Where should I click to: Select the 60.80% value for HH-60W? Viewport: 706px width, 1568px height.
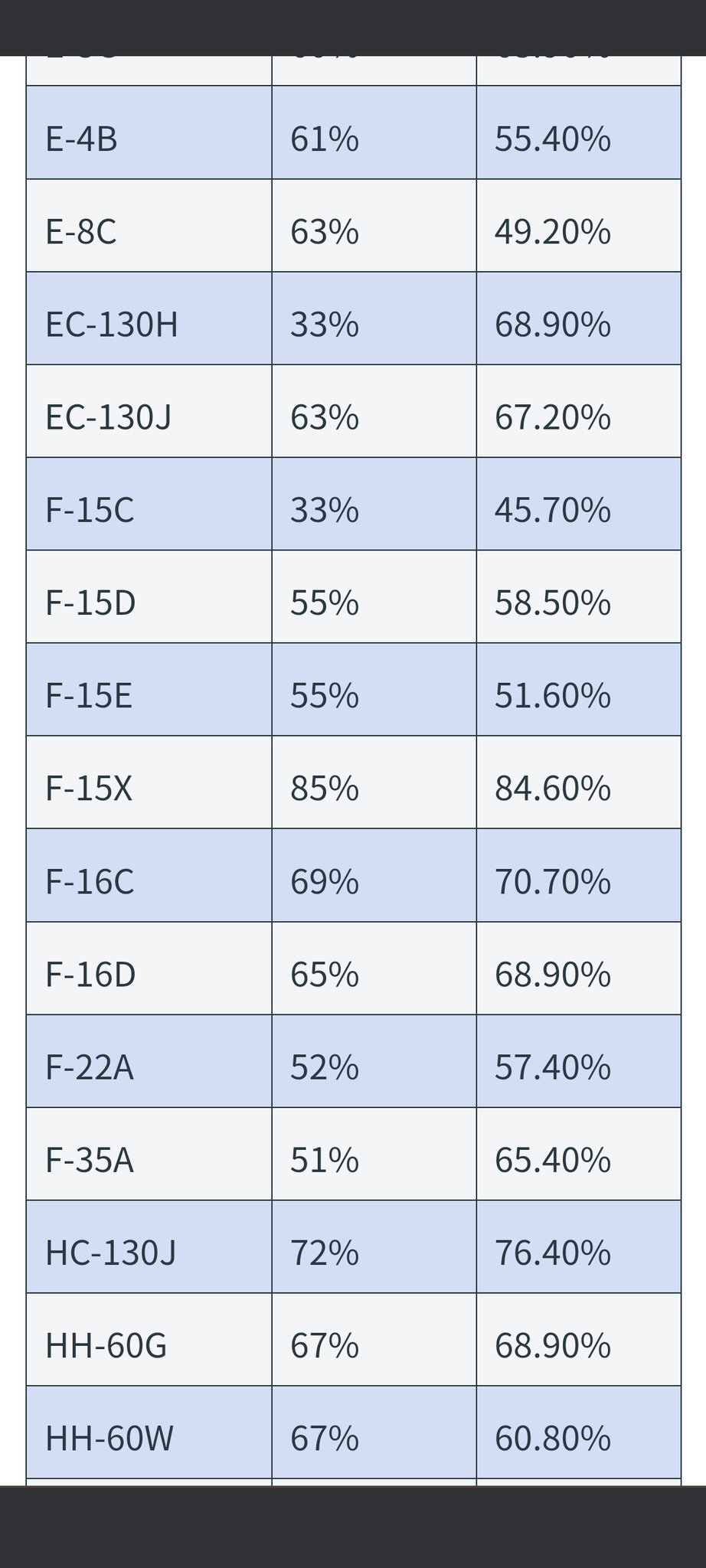(553, 1439)
